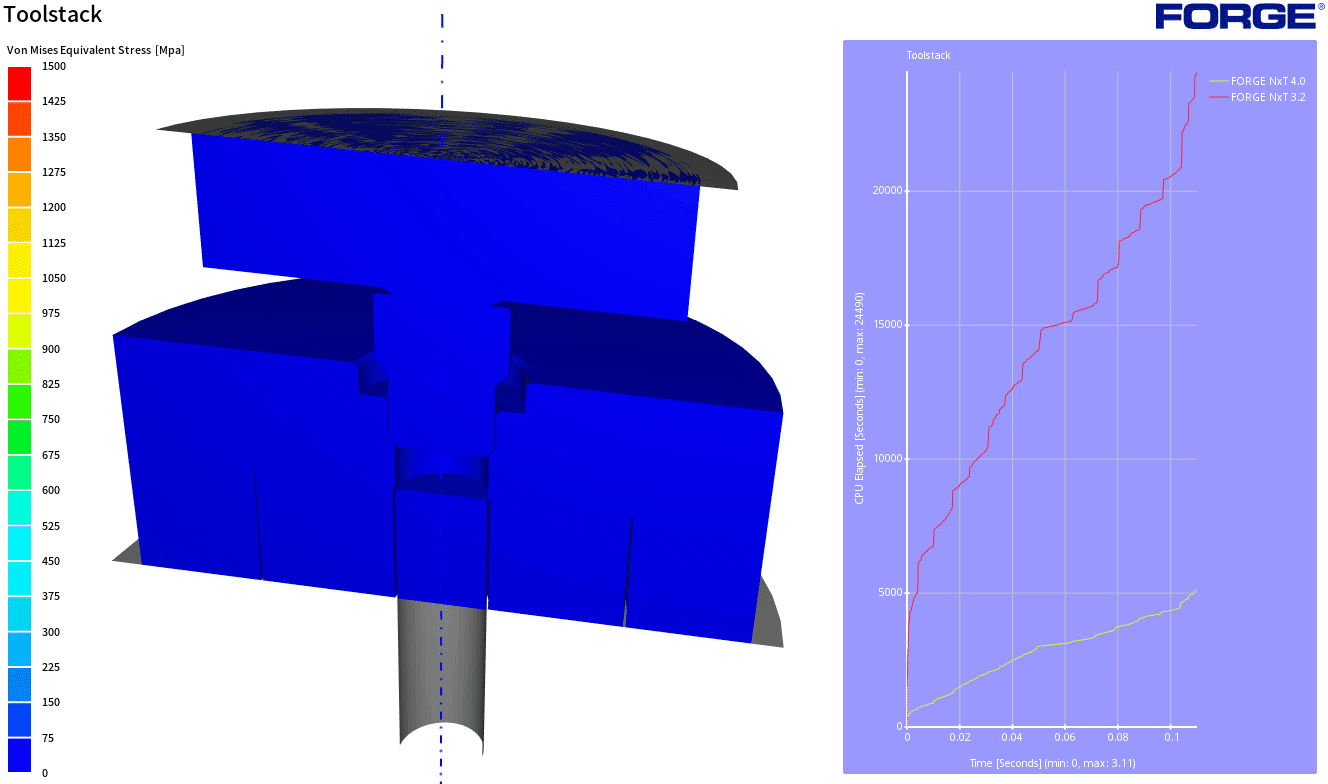The height and width of the screenshot is (784, 1328).
Task: Click the red 1500 MPa legend swatch
Action: 20,84
